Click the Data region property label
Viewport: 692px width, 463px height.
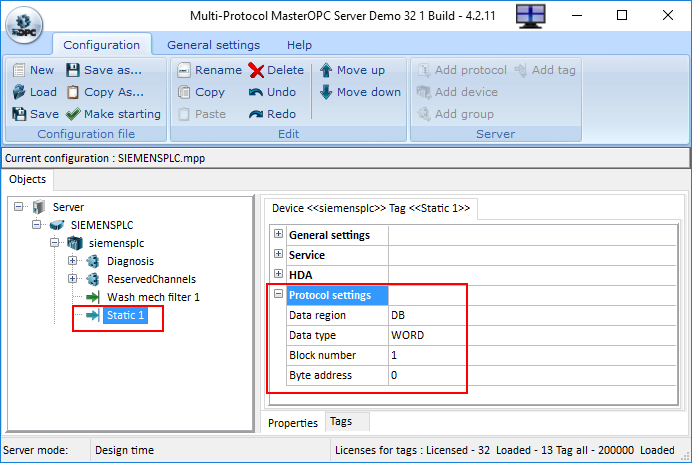pos(317,315)
